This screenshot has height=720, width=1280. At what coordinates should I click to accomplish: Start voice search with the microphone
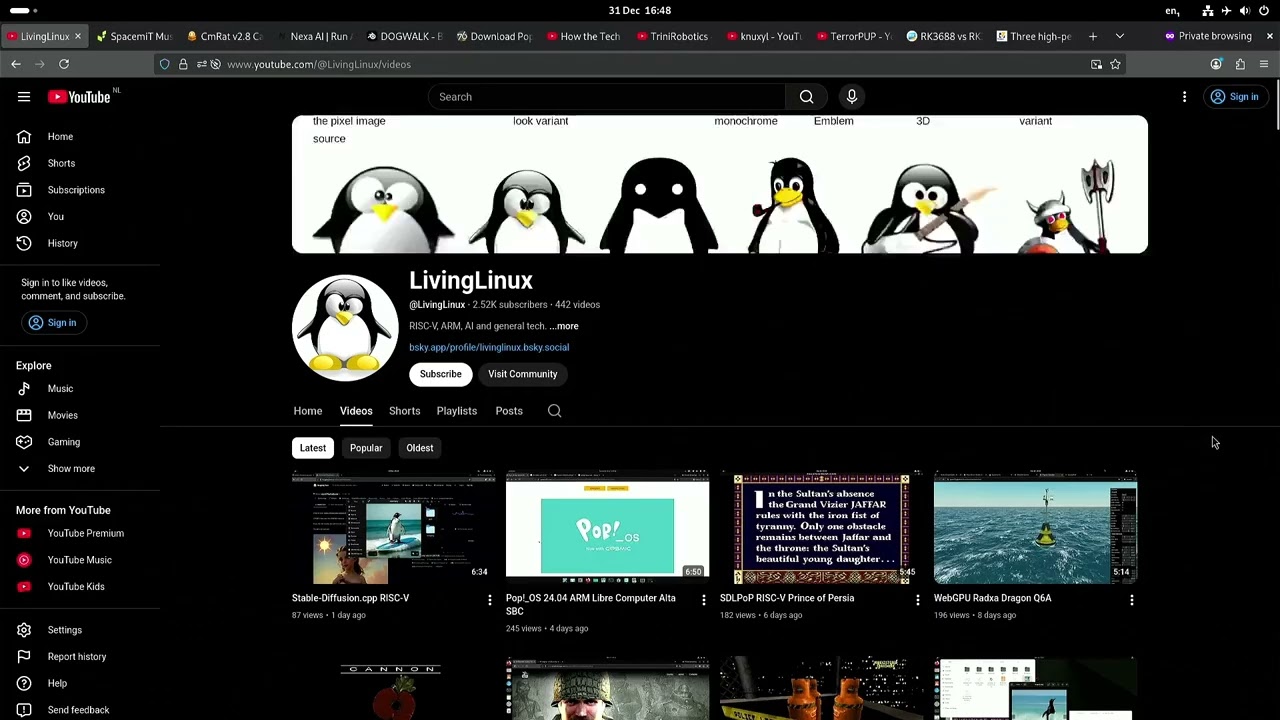pyautogui.click(x=852, y=97)
